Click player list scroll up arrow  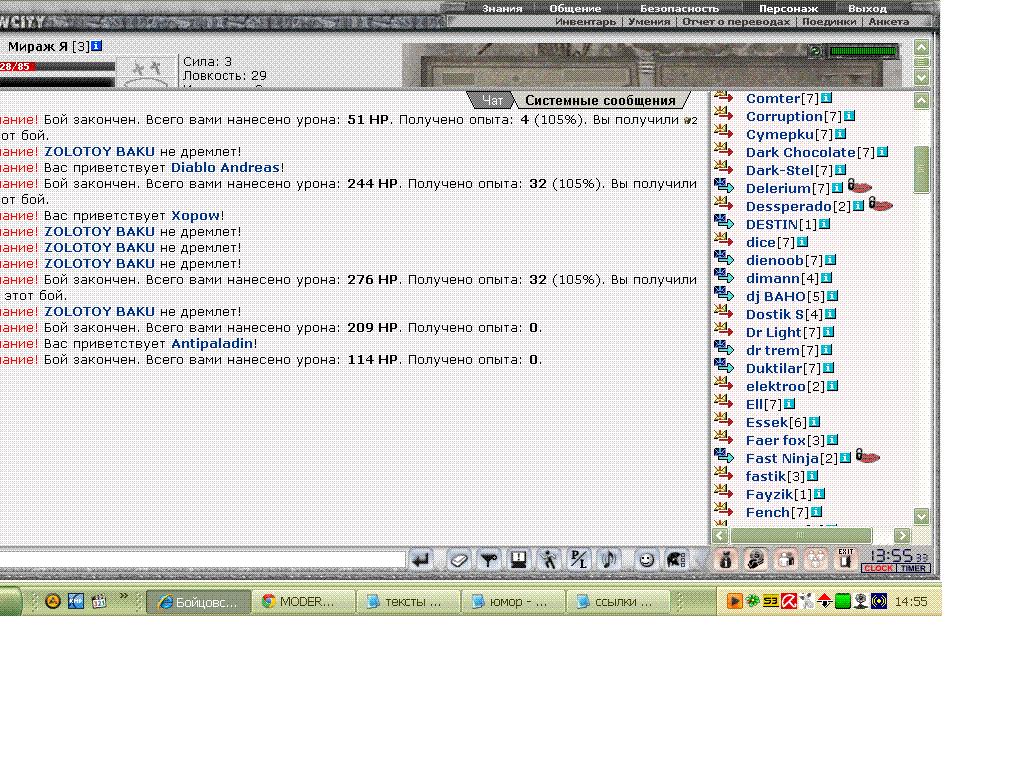(x=921, y=101)
